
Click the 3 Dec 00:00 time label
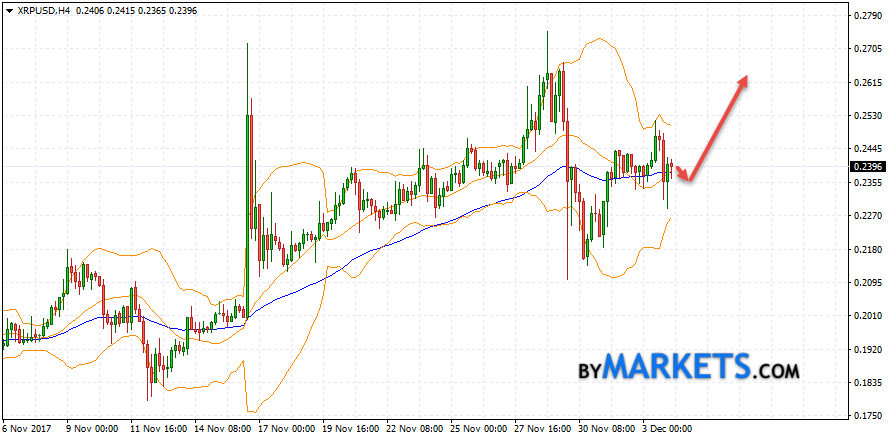click(x=670, y=430)
